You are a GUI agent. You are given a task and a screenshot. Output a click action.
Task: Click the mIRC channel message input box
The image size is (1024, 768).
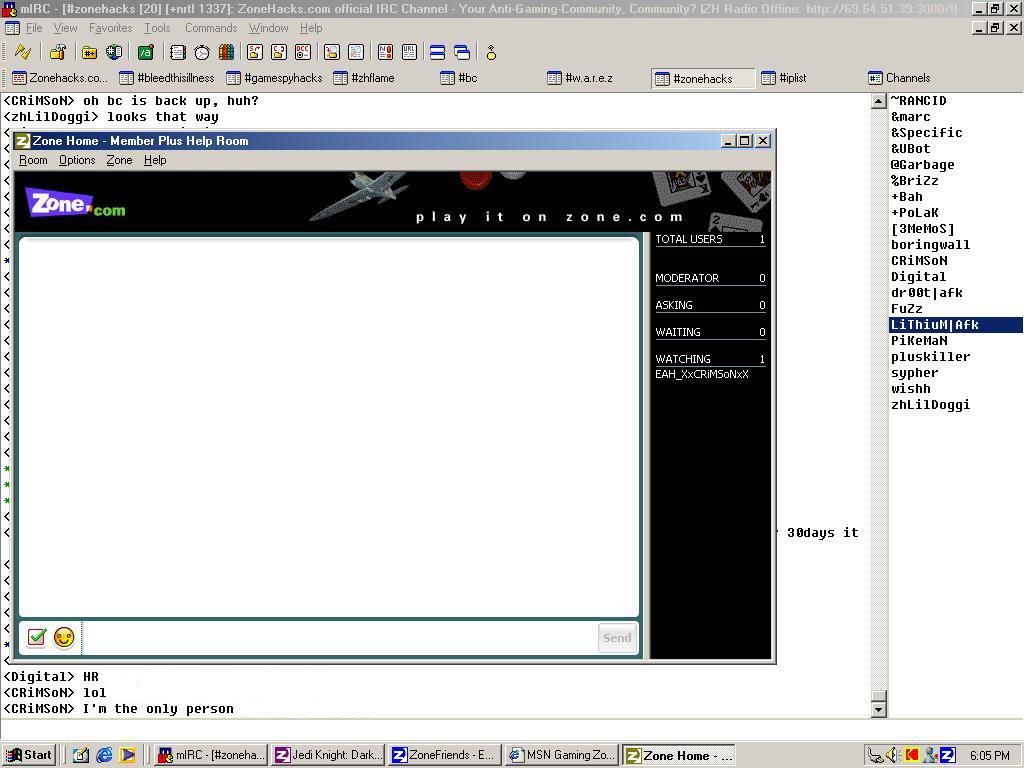coord(512,729)
